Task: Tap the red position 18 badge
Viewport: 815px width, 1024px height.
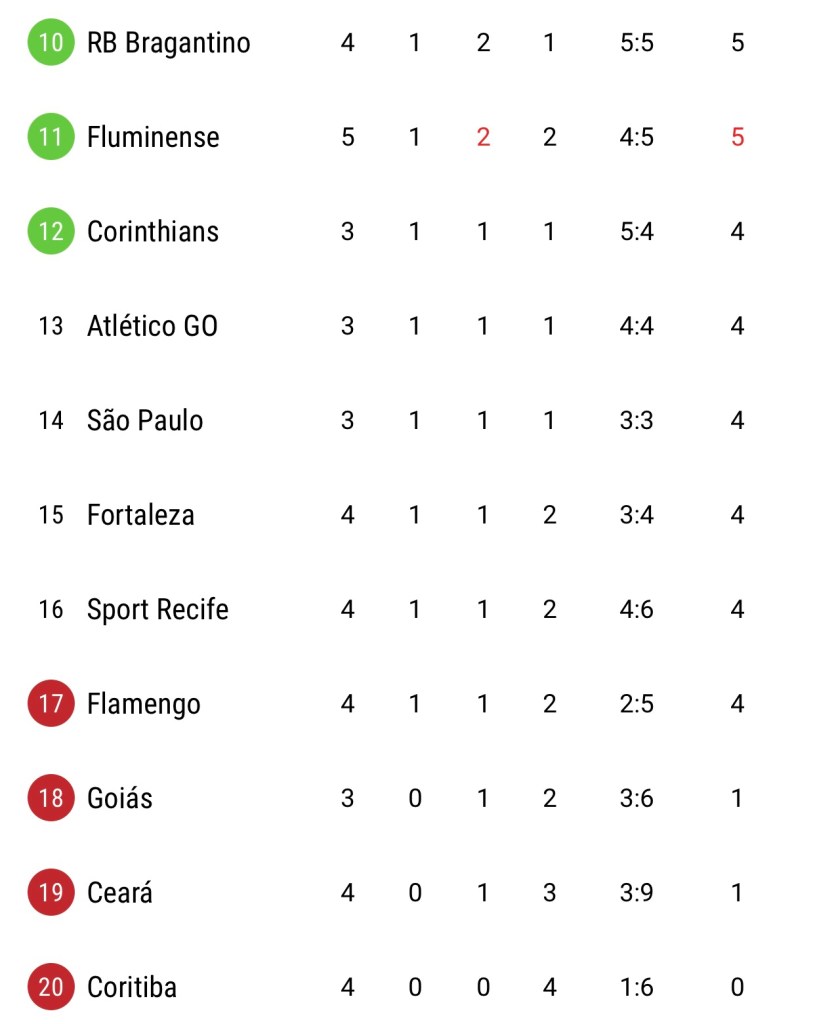Action: click(51, 798)
